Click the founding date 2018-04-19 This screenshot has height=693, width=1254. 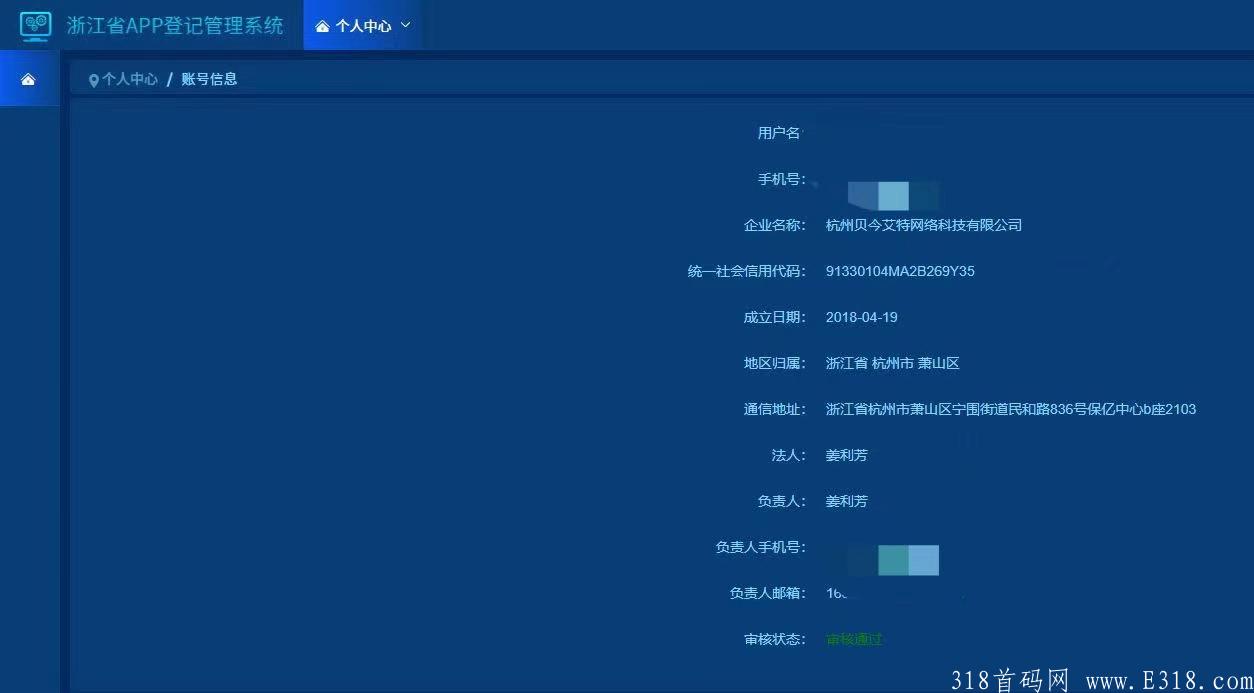[862, 317]
